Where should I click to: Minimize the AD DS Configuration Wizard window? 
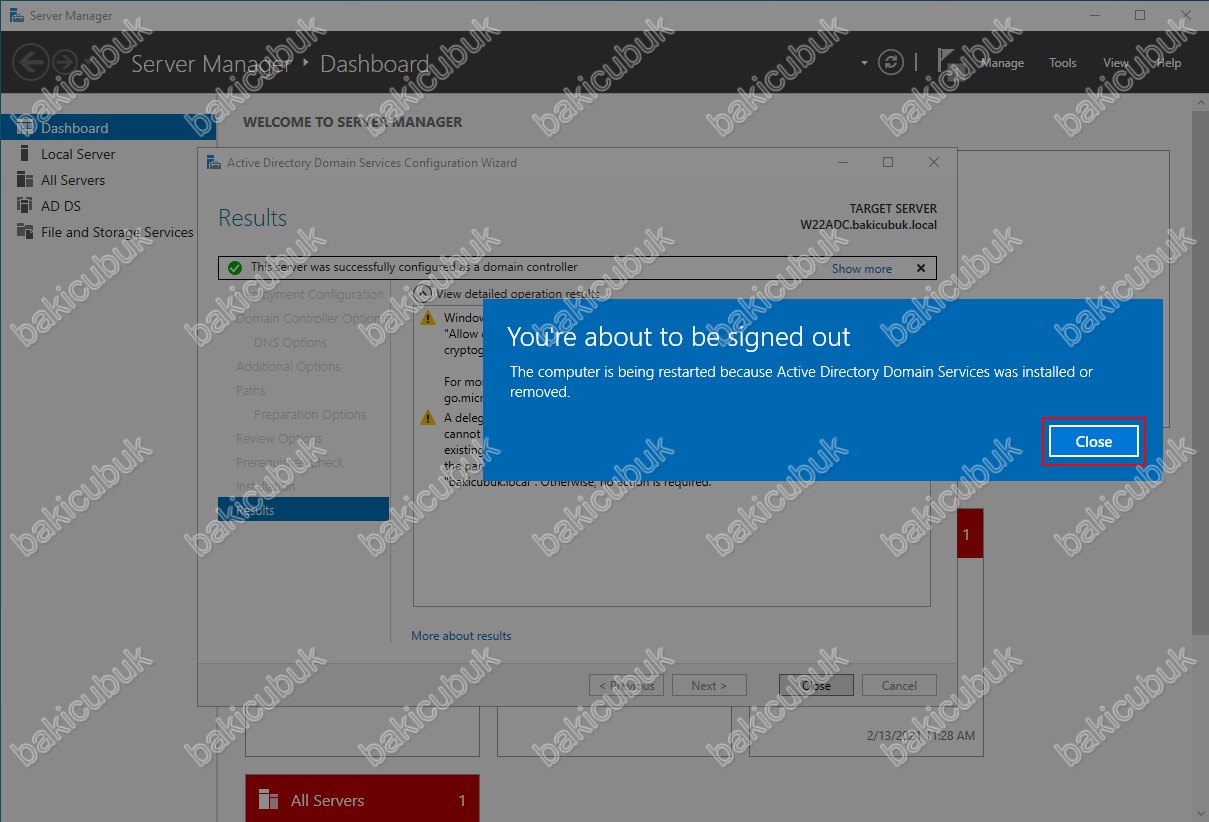pos(842,162)
